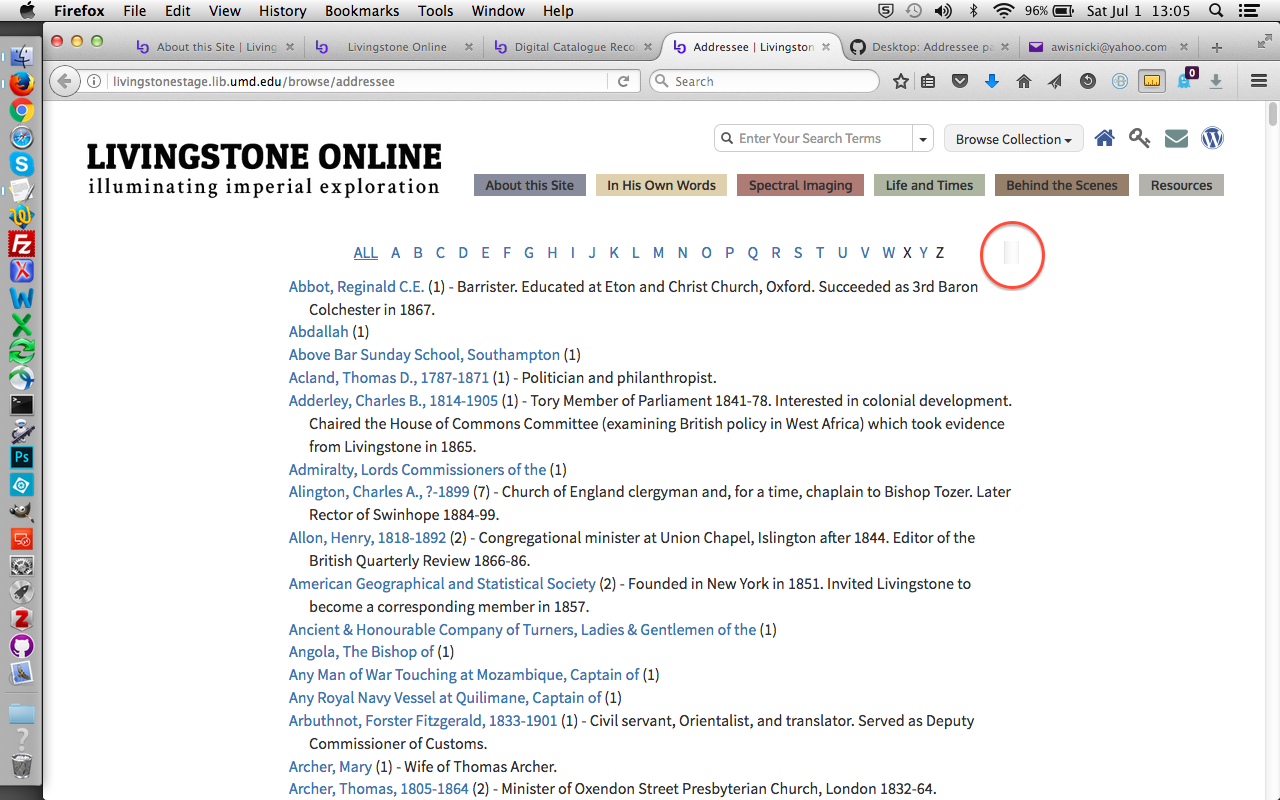The image size is (1280, 800).
Task: Click the In His Own Words button
Action: 661,185
